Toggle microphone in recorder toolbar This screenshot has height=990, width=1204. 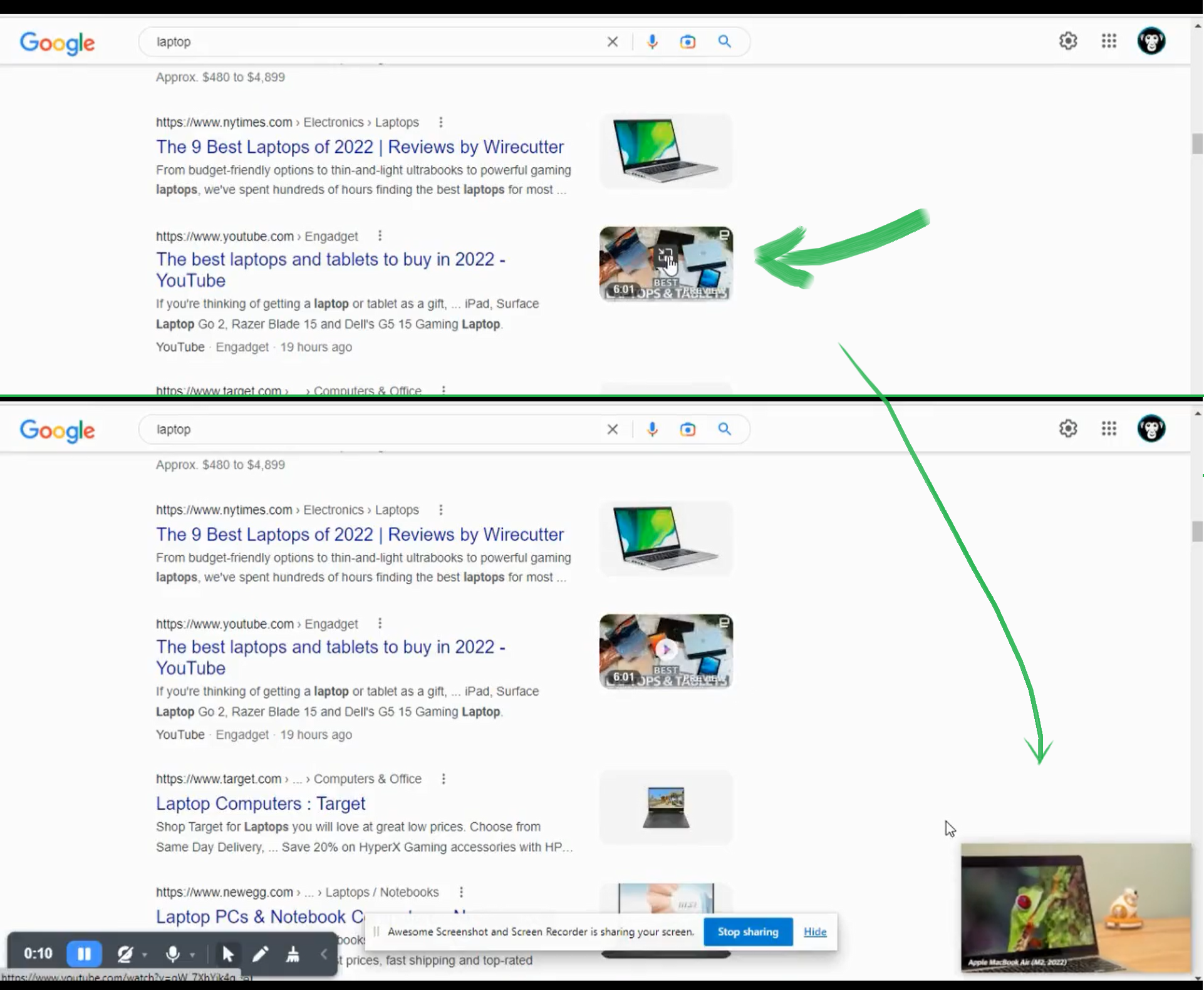172,954
